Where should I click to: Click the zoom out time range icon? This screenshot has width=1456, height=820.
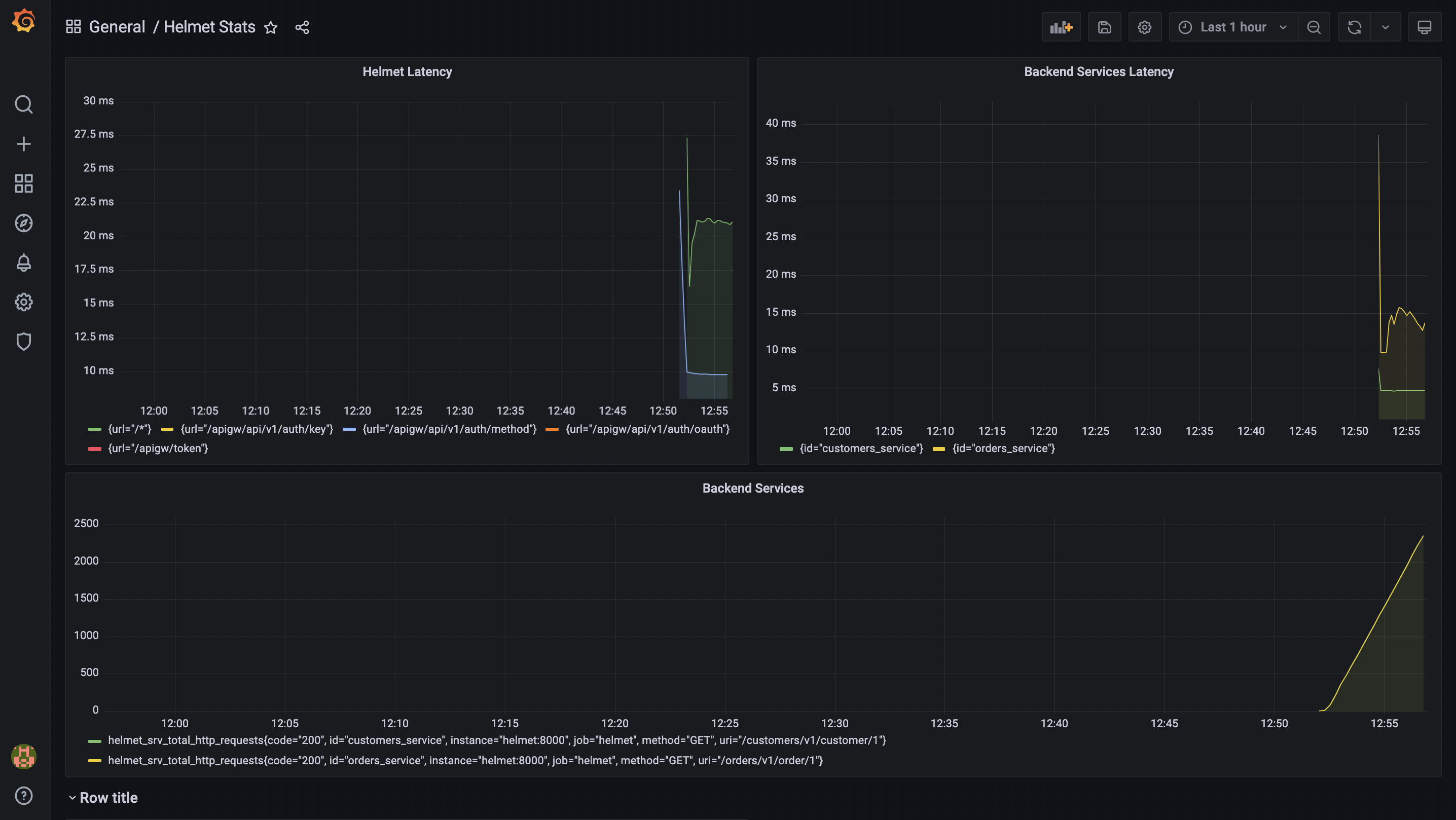1314,27
